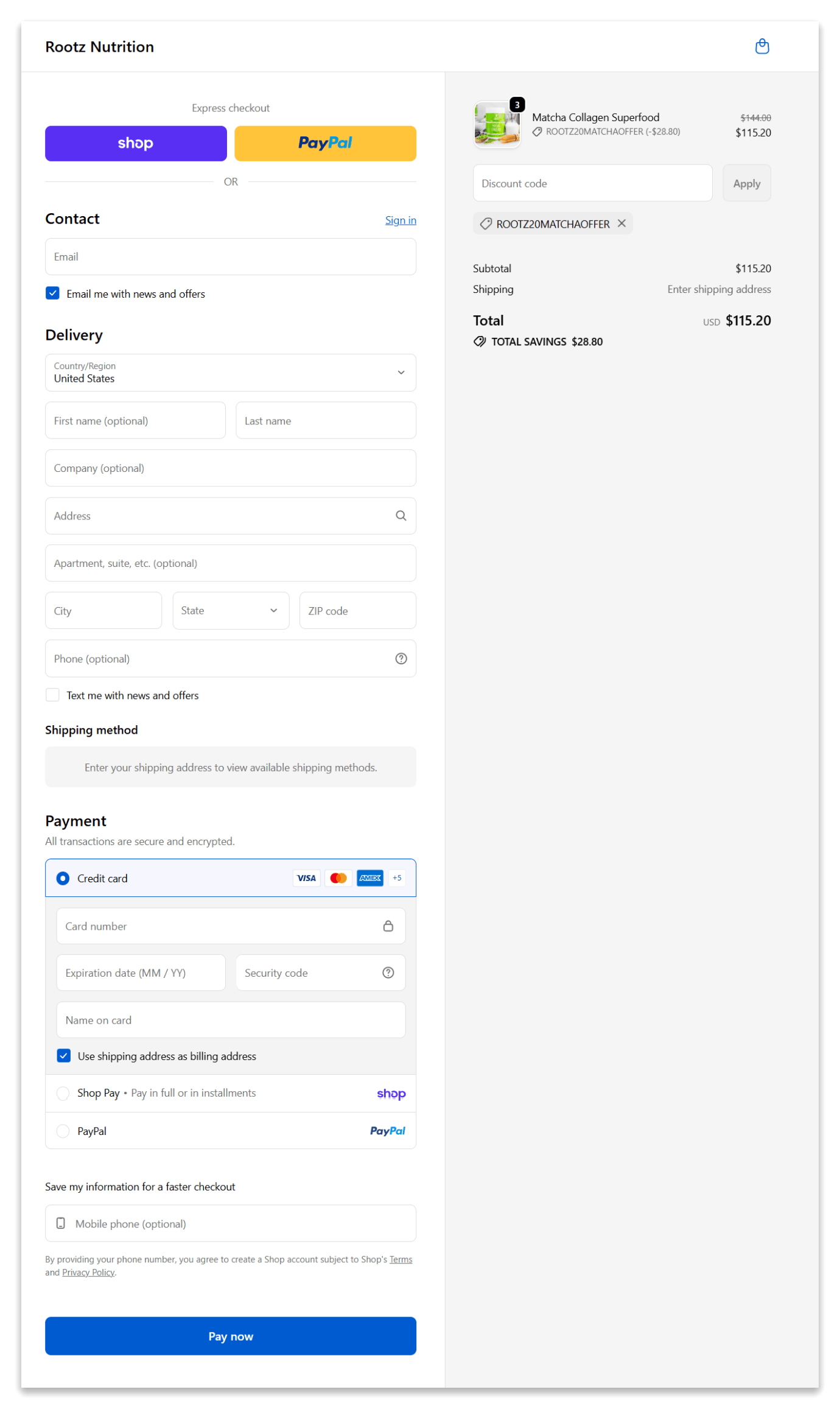
Task: Click the Matcha Collagen Superfood product thumbnail
Action: [497, 124]
